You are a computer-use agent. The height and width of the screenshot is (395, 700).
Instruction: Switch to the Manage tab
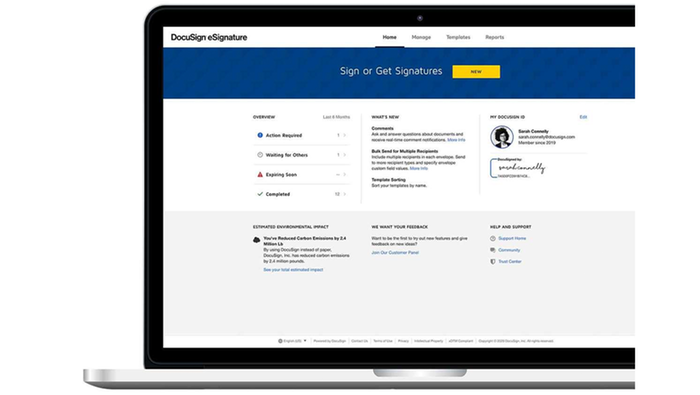[421, 37]
